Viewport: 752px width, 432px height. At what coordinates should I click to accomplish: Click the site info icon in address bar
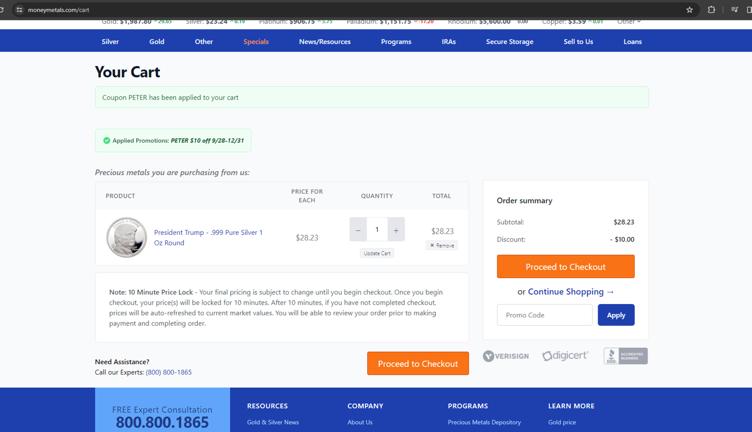tap(19, 10)
